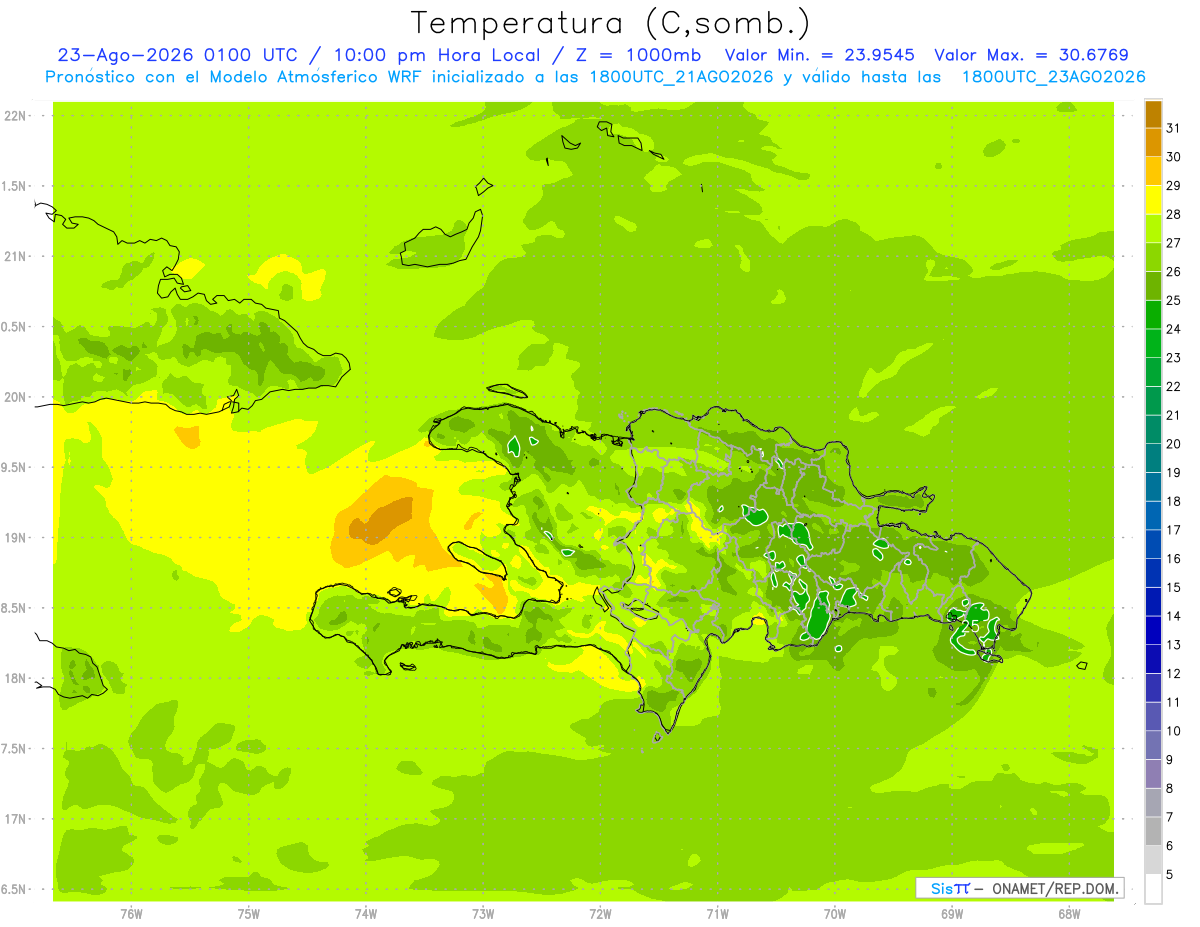Select the teal legend swatch between 19 and 20

click(1153, 458)
